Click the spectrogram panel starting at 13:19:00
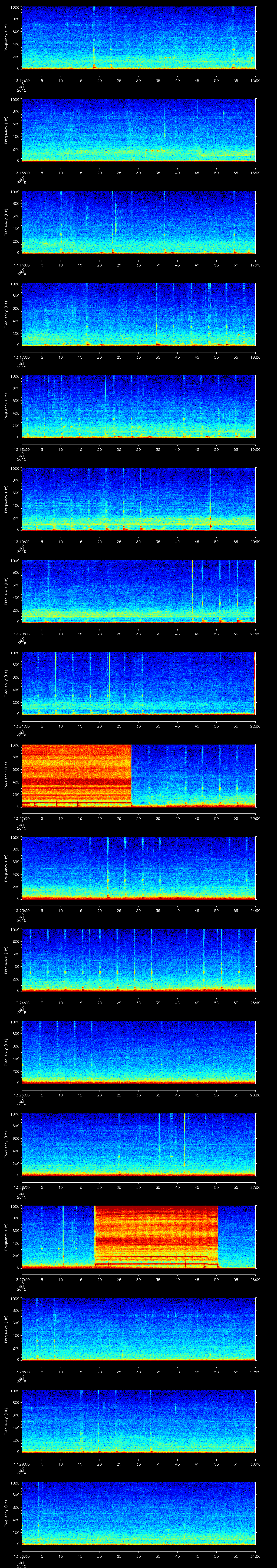The height and width of the screenshot is (1568, 277). (x=138, y=499)
